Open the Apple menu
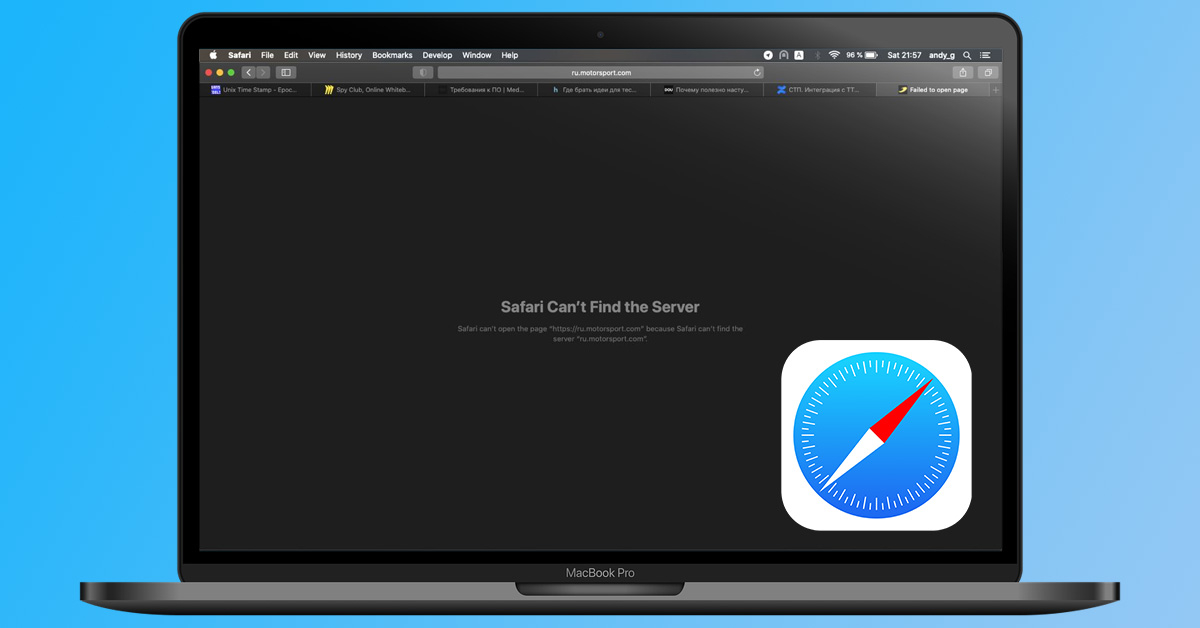The height and width of the screenshot is (628, 1200). coord(213,55)
